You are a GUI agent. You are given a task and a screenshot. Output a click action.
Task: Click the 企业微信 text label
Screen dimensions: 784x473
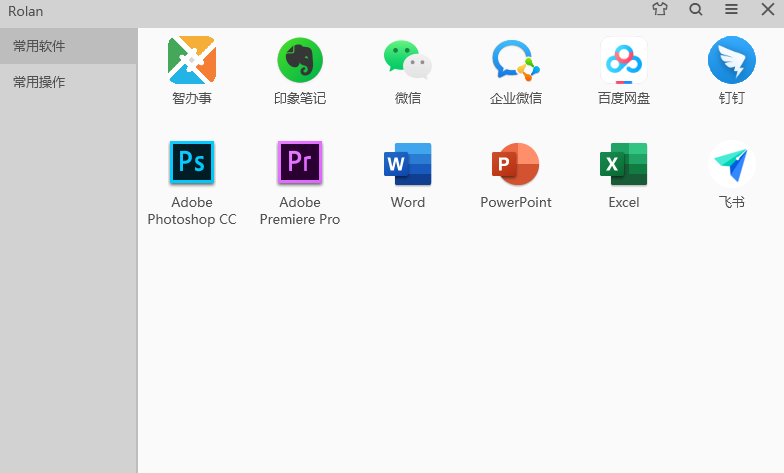click(516, 98)
